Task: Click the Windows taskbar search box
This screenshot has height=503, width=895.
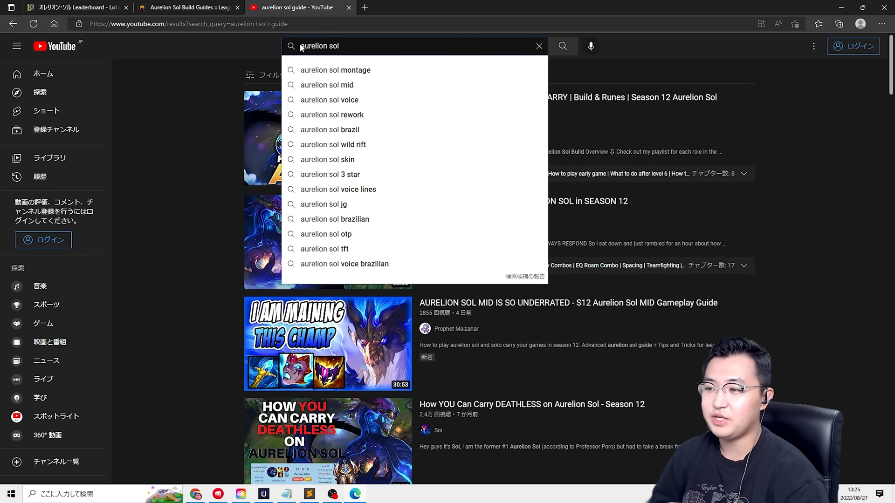Action: coord(103,494)
